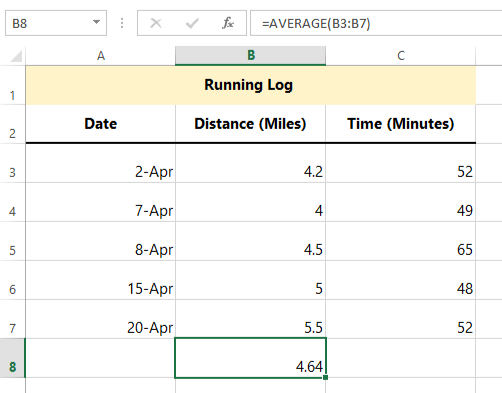Select the distance cell 4.2
The height and width of the screenshot is (393, 502).
tap(250, 163)
